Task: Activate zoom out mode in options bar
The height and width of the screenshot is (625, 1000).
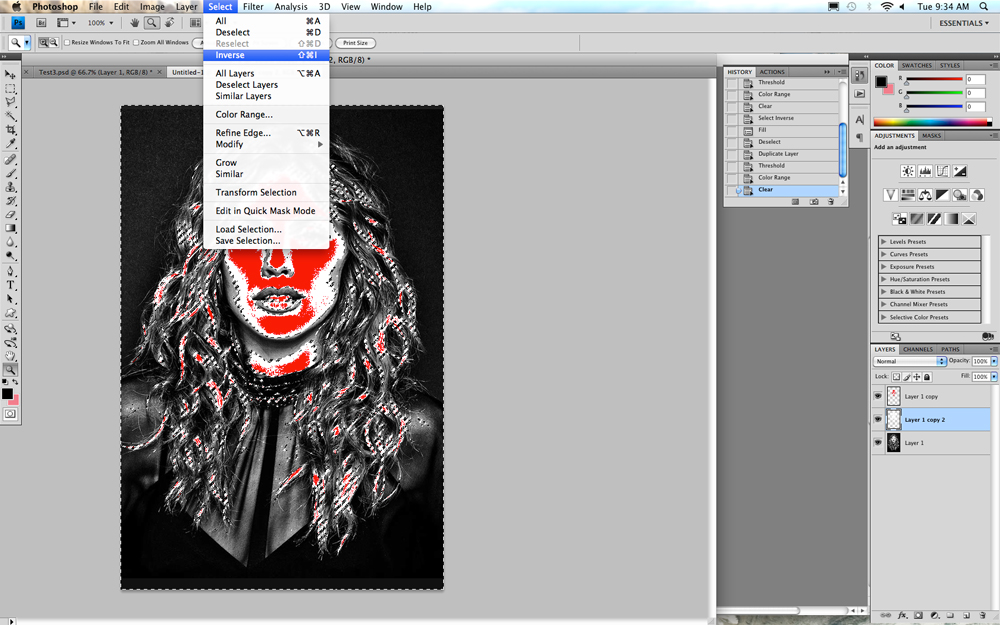Action: [54, 43]
